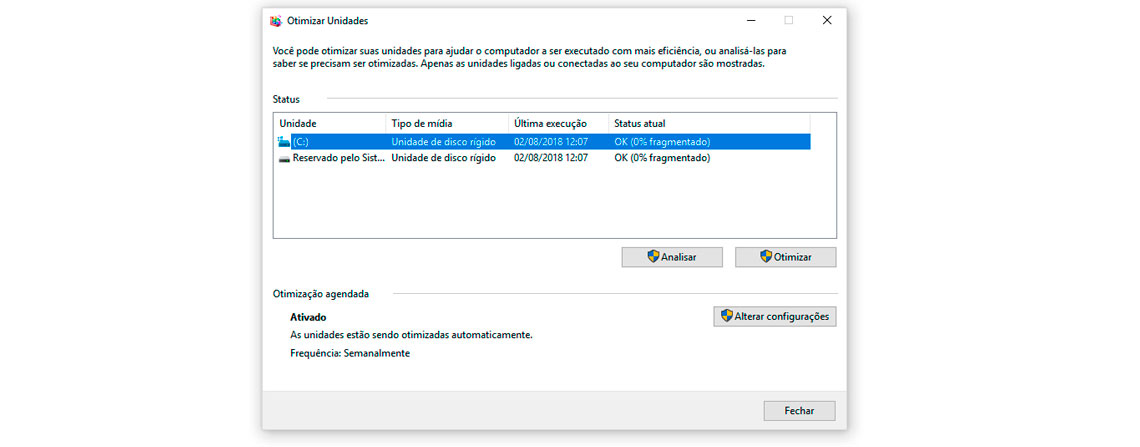Select the (C:) drive row

pos(542,142)
